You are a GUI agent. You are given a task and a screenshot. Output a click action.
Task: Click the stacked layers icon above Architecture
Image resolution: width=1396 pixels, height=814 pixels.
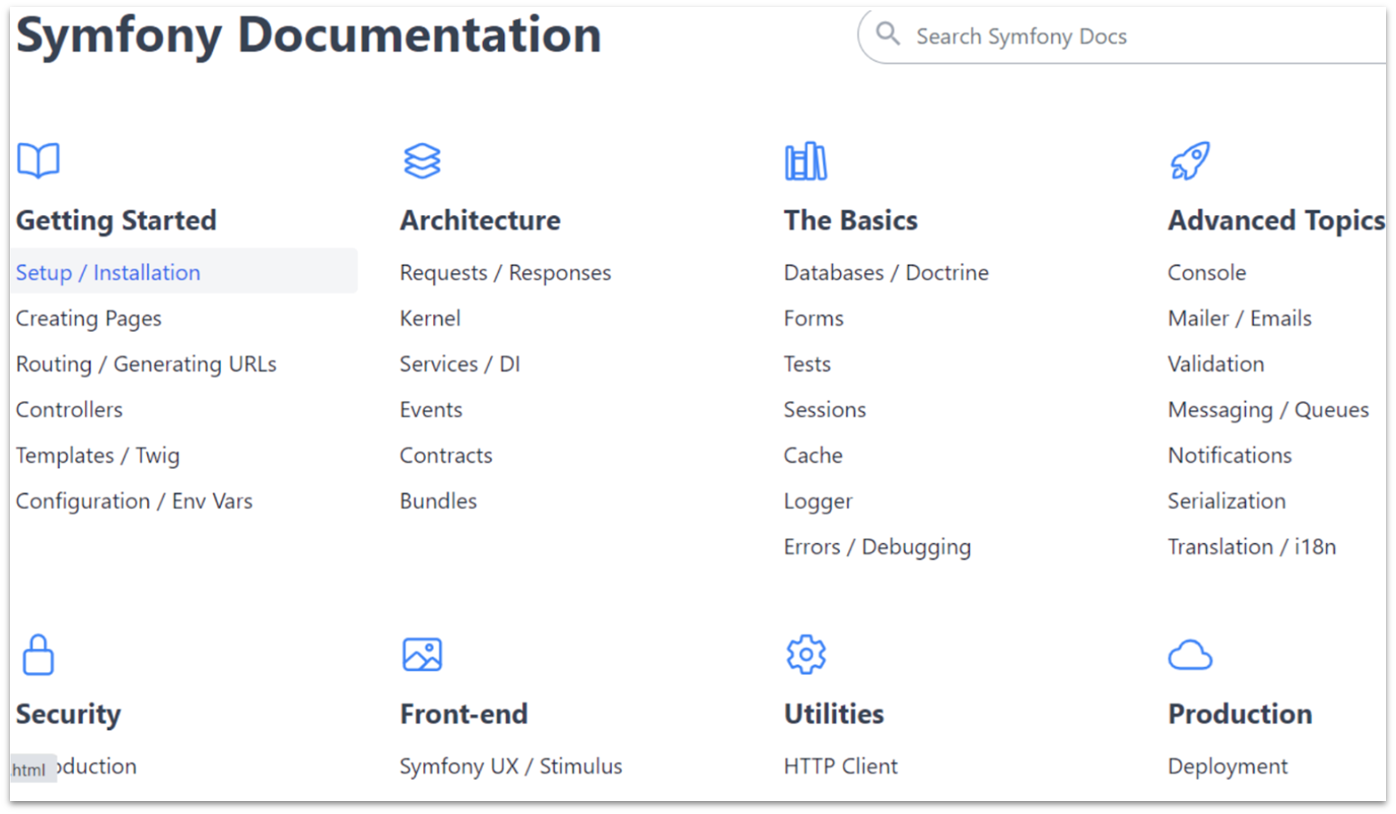(x=422, y=161)
